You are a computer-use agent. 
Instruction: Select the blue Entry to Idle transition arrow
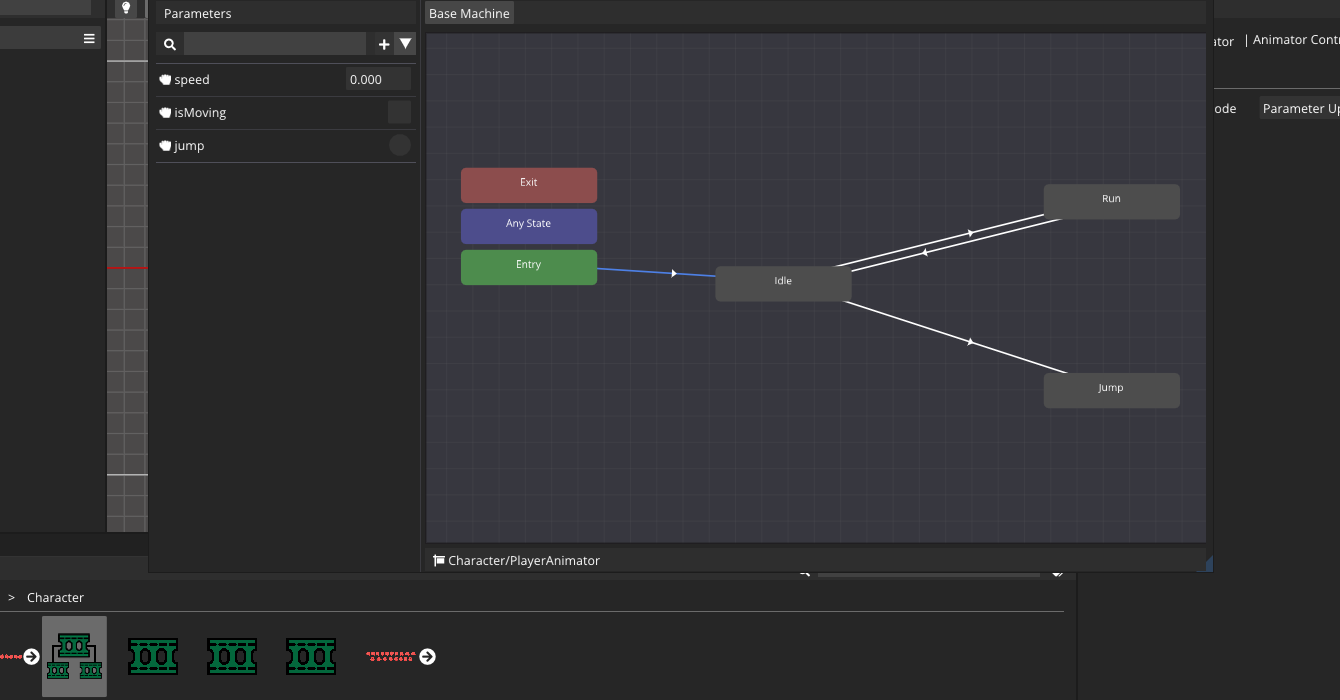pos(673,273)
